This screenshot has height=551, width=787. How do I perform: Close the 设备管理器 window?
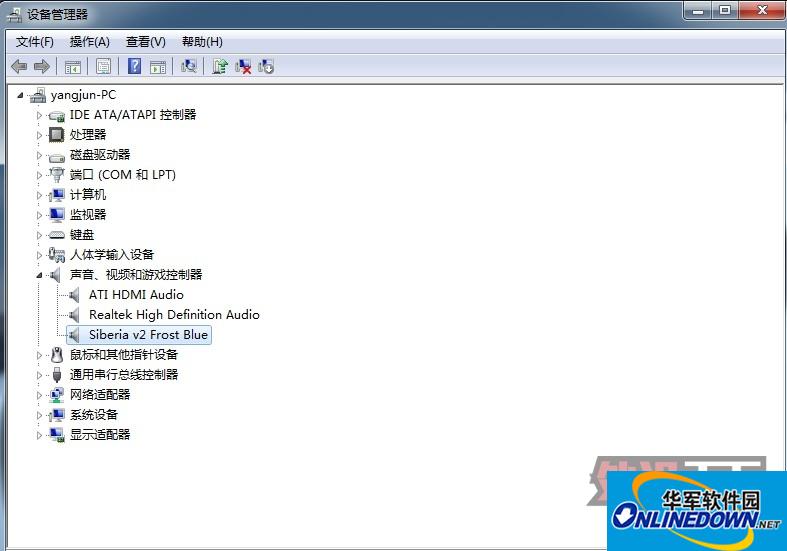[x=762, y=10]
